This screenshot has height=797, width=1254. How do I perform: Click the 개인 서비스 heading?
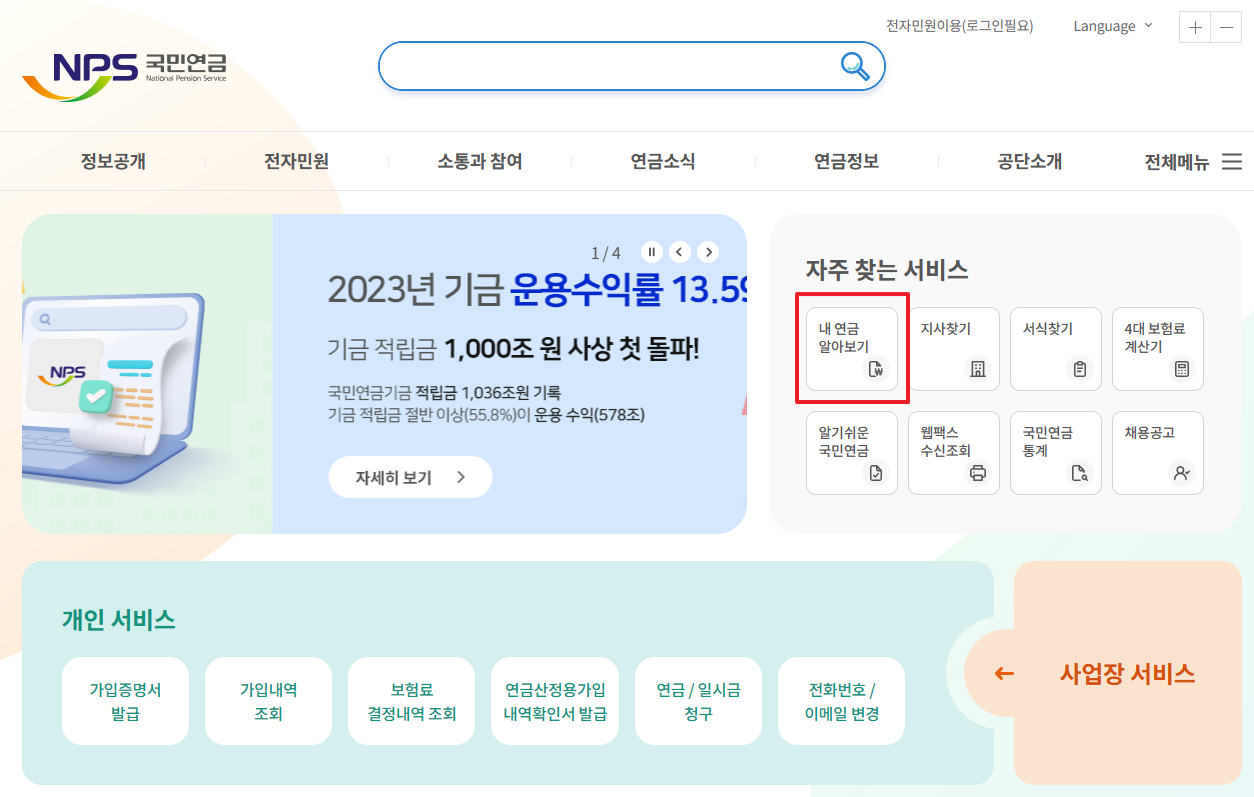pyautogui.click(x=119, y=620)
